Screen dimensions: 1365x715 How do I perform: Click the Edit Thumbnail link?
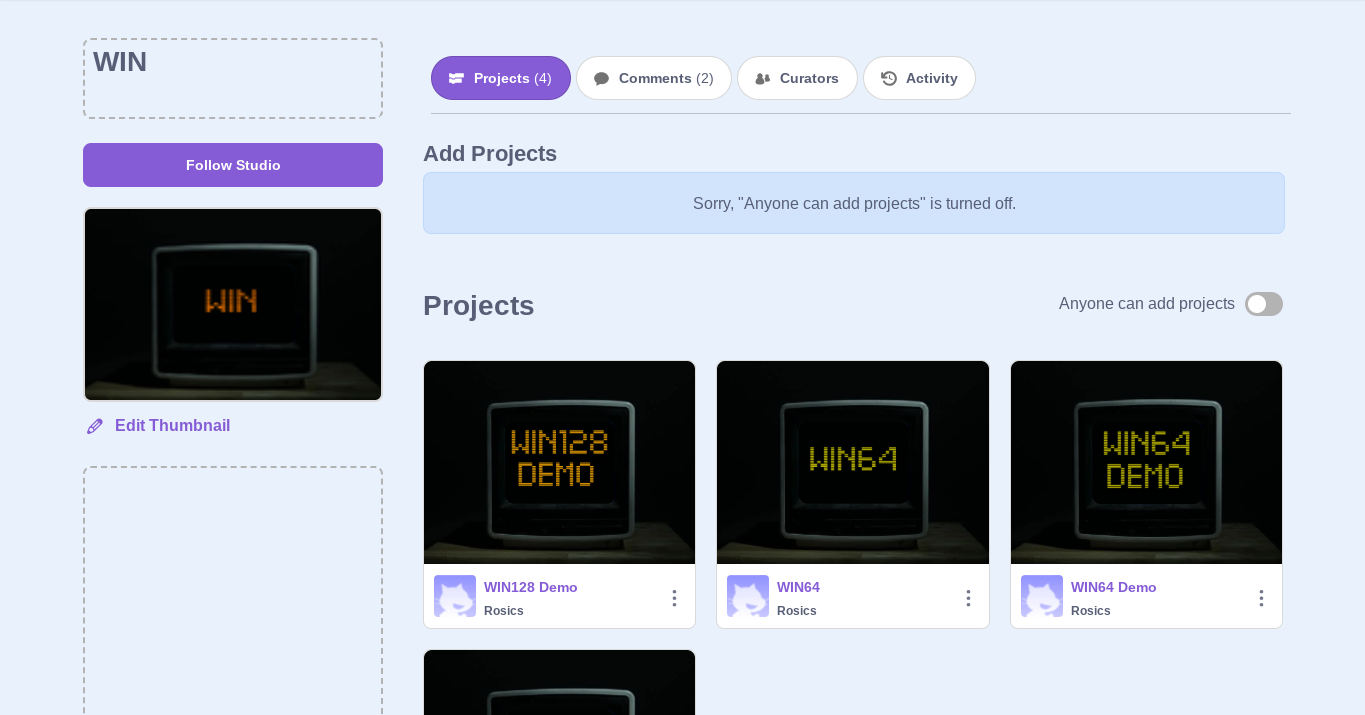tap(172, 425)
